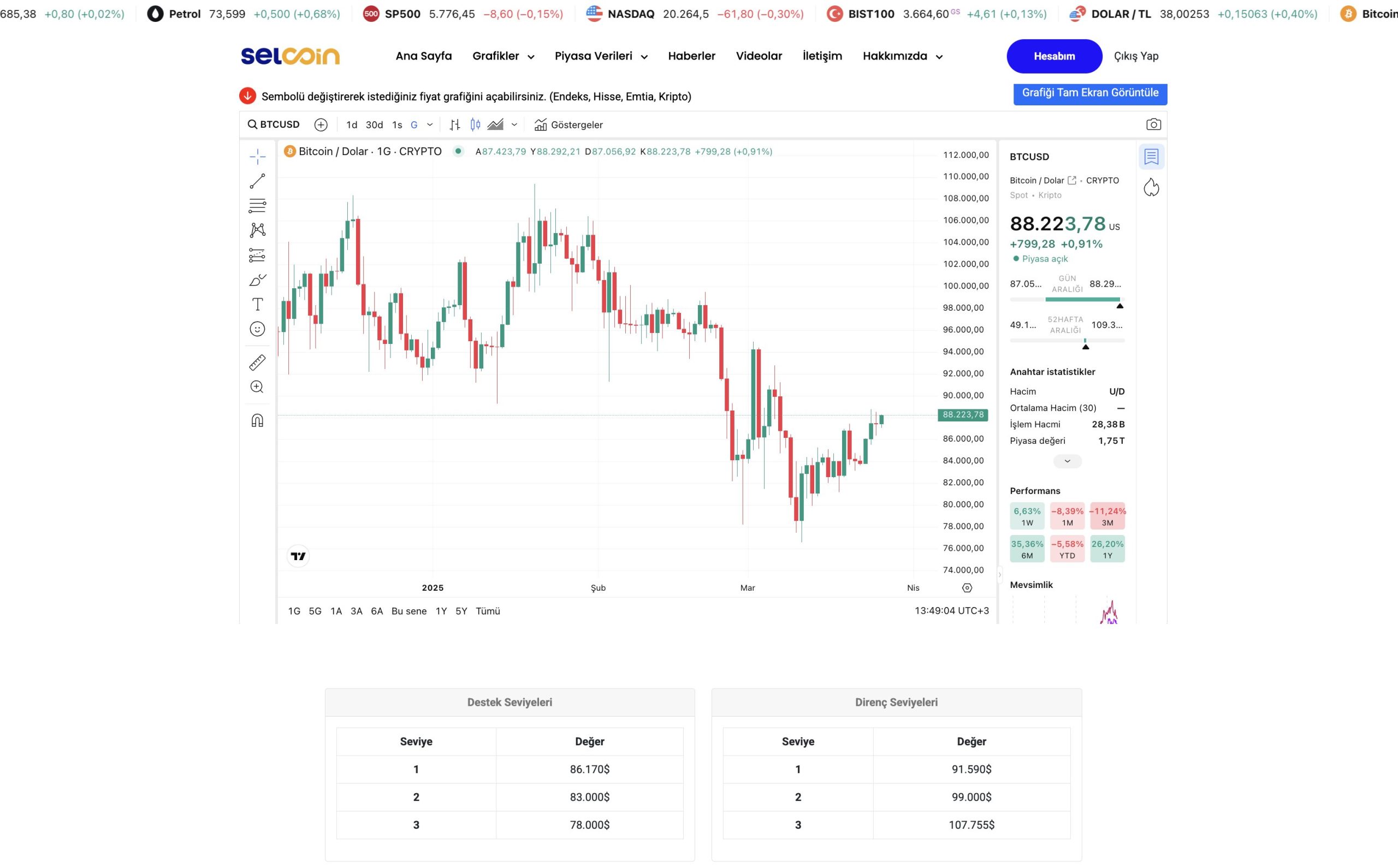Click the 3M performance tile
Viewport: 1398px width, 868px height.
(x=1107, y=516)
